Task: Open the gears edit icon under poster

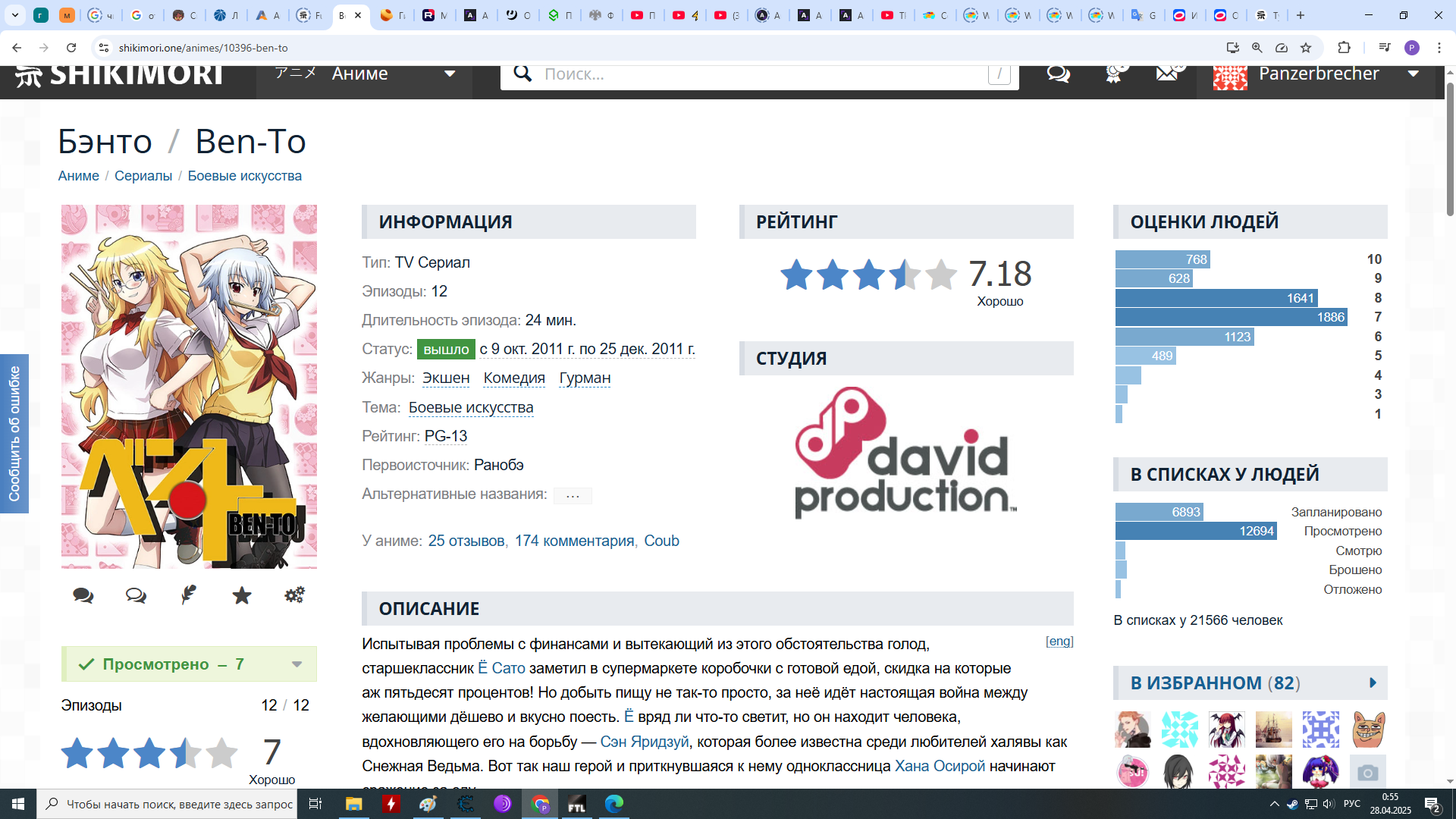Action: [294, 595]
